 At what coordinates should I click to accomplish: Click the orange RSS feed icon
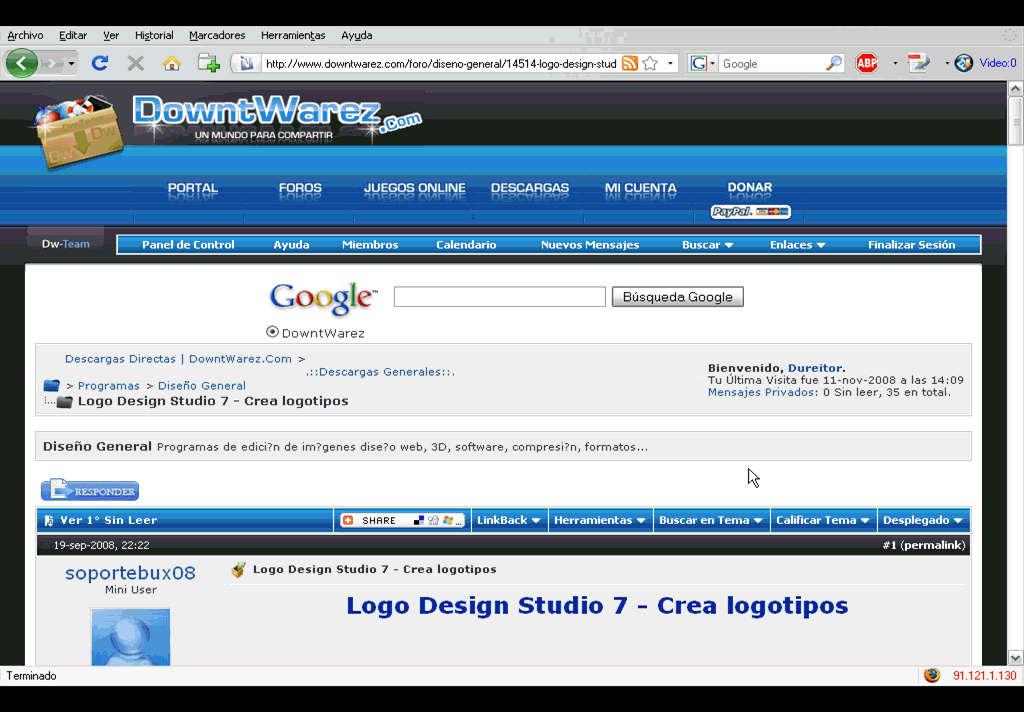[630, 63]
